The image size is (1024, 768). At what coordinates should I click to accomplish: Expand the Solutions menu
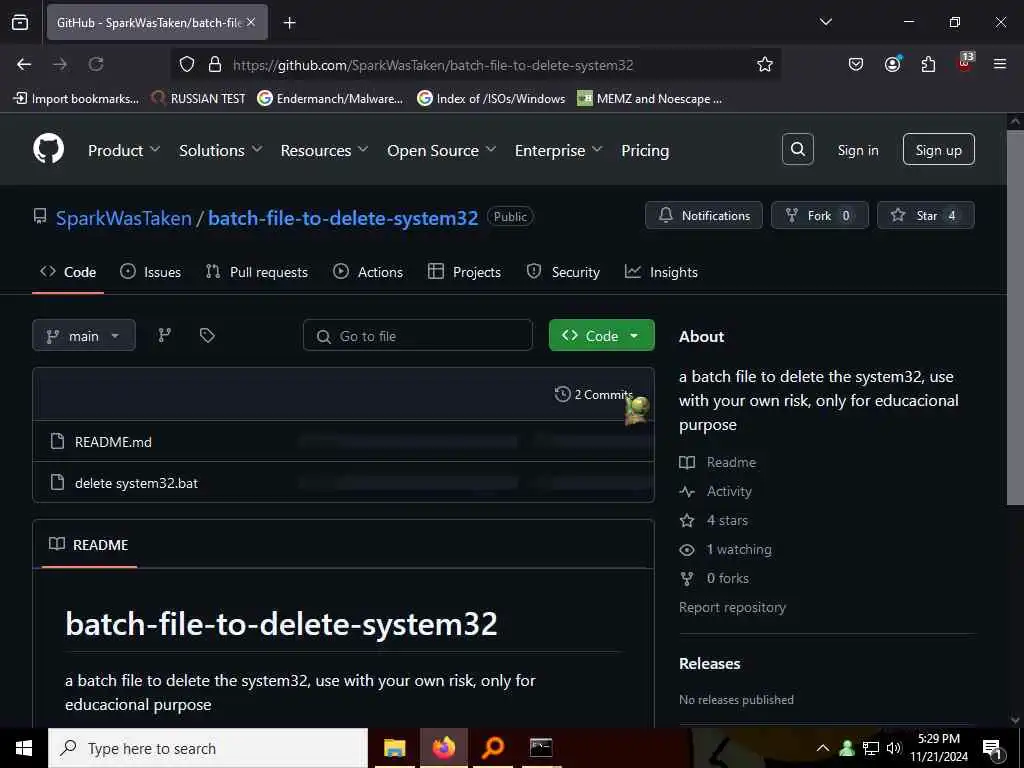coord(221,150)
